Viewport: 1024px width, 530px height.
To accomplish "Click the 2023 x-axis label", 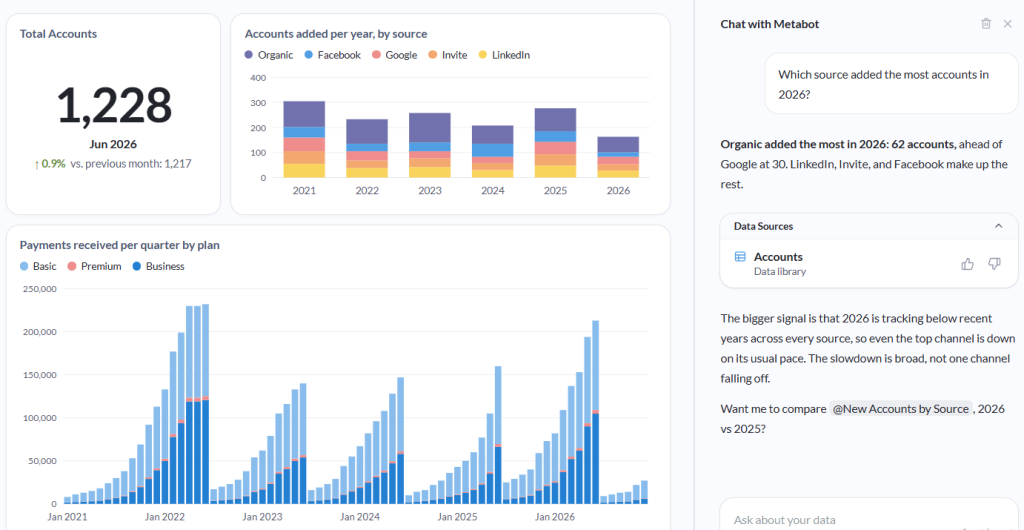I will pos(430,191).
